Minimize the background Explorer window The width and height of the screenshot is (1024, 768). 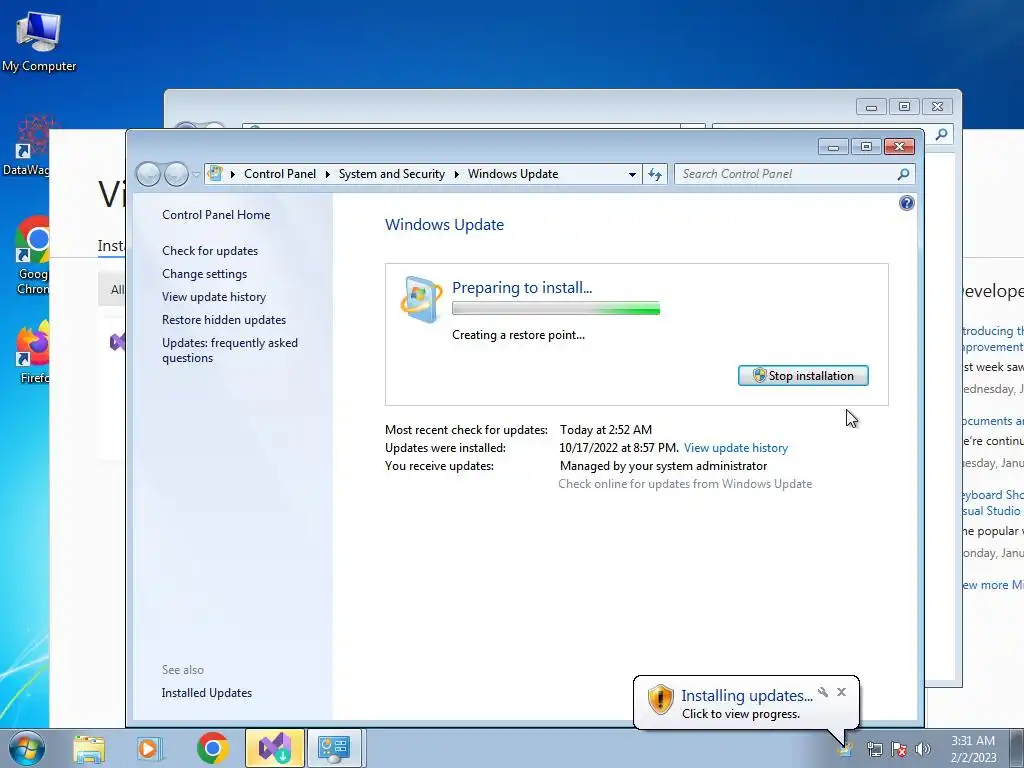[x=871, y=106]
